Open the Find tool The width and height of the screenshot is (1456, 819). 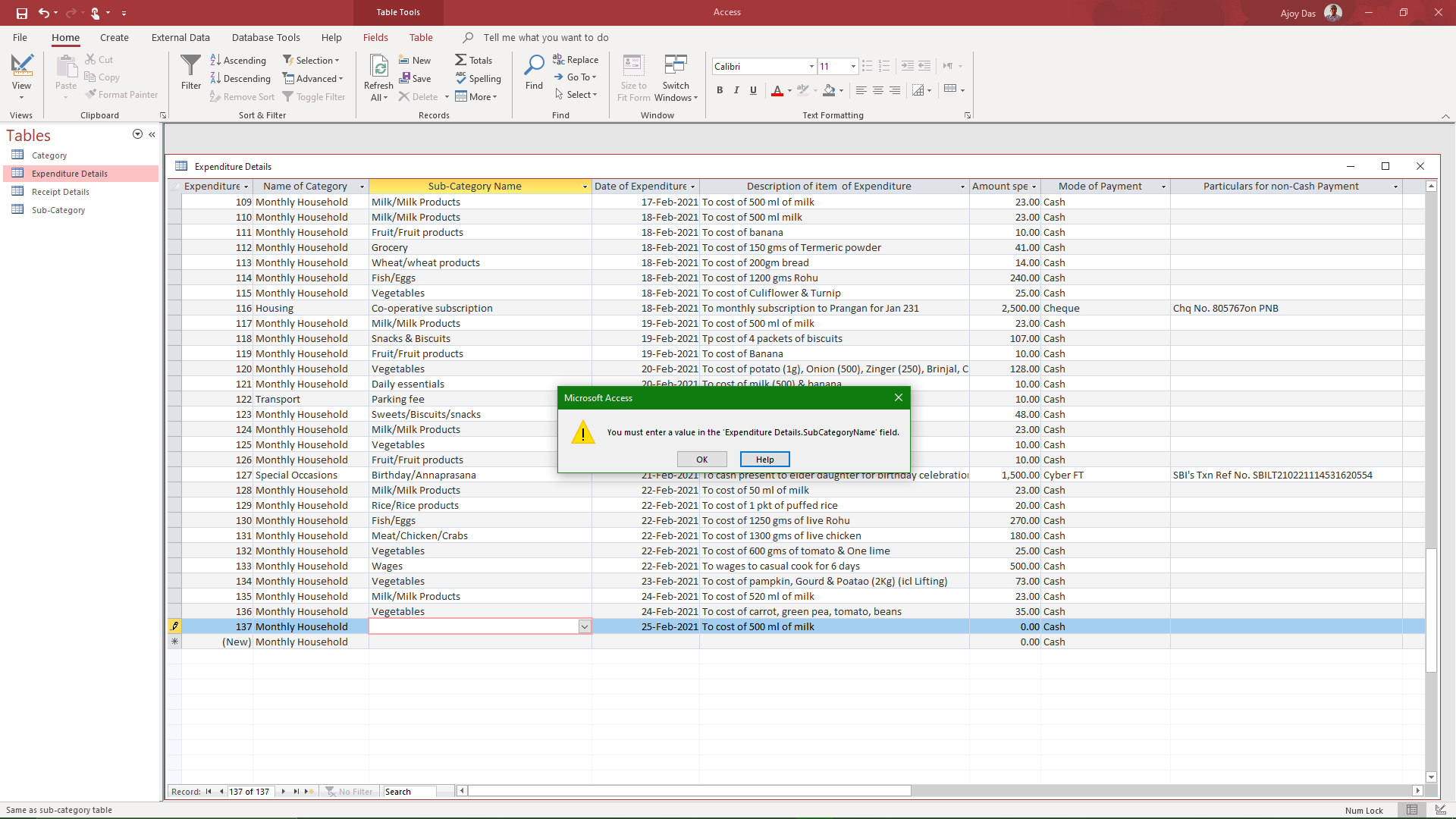click(534, 72)
